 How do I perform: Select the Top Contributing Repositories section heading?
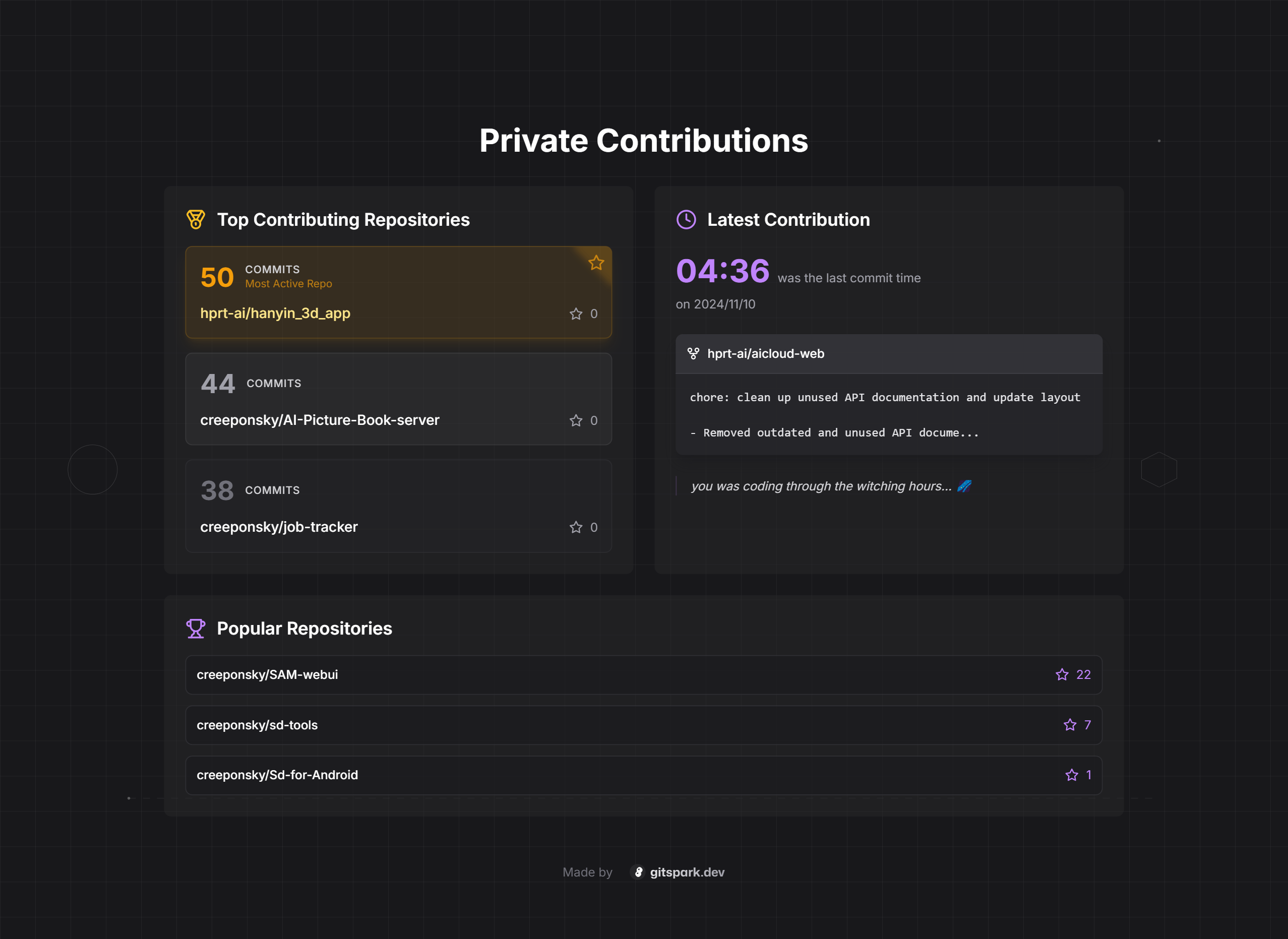pyautogui.click(x=343, y=220)
